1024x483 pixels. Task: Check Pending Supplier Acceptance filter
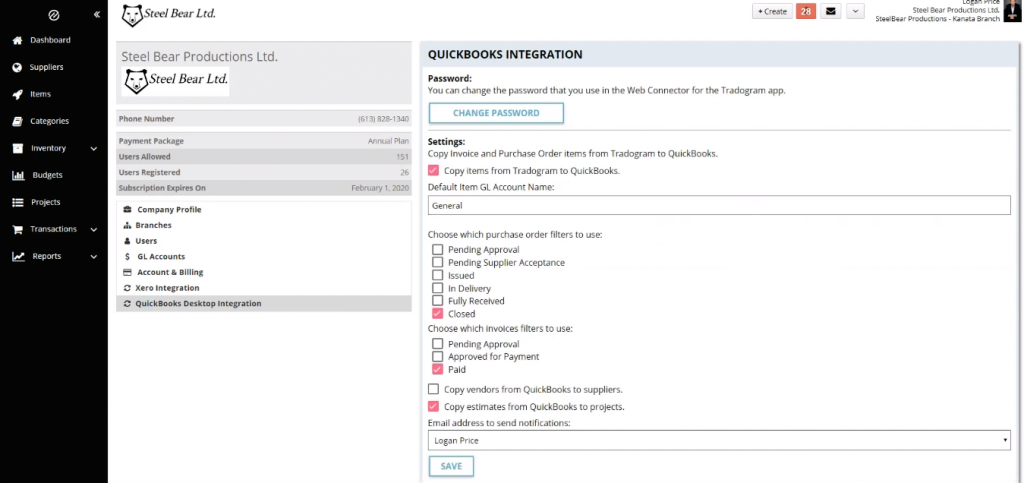438,263
